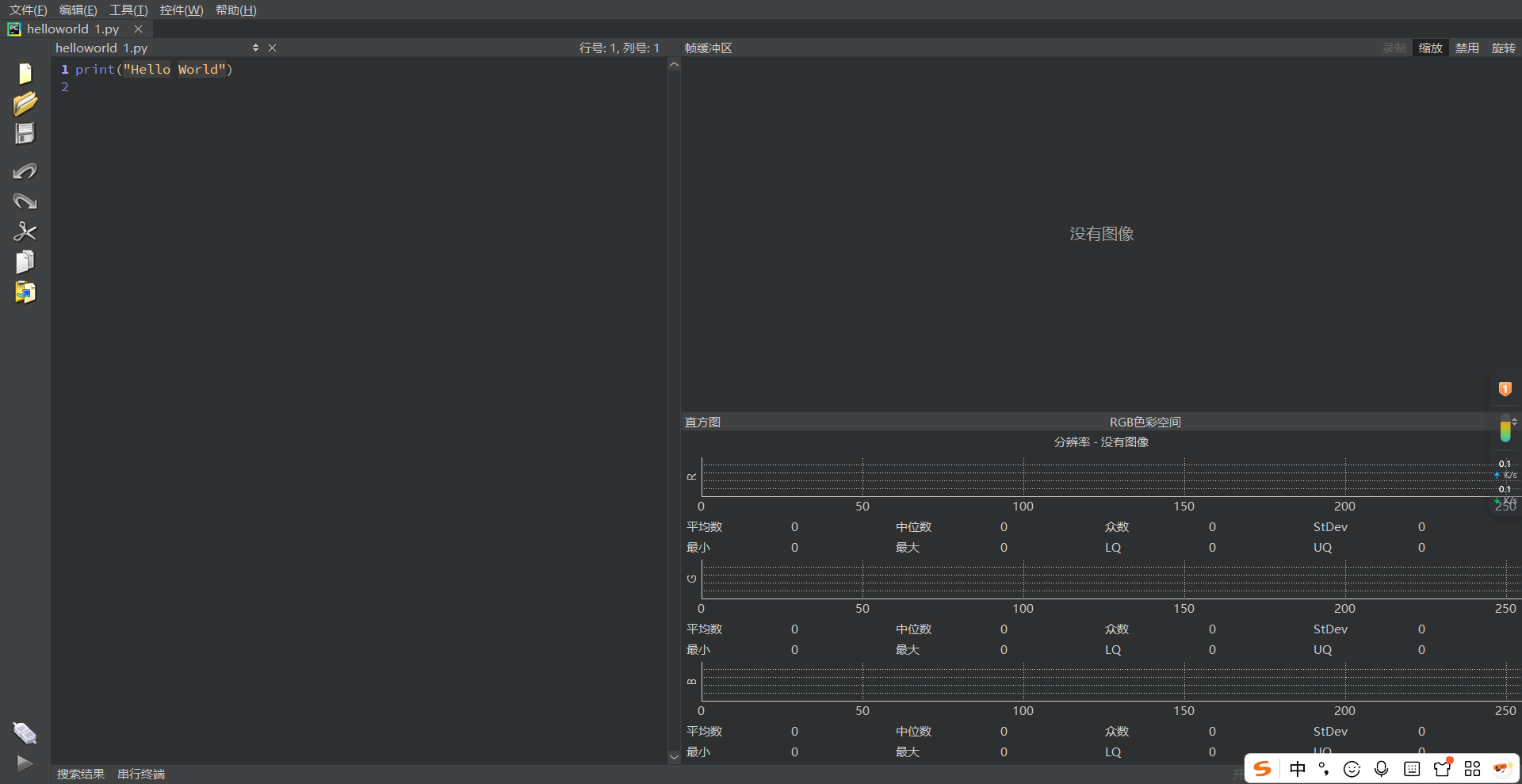Open the 工具(T) menu

tap(128, 10)
